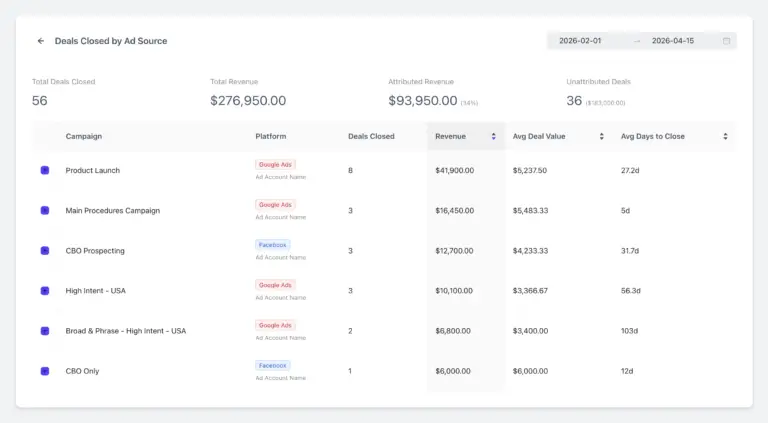Click the Facebook tag for CBO Prospecting
768x423 pixels.
pos(272,245)
